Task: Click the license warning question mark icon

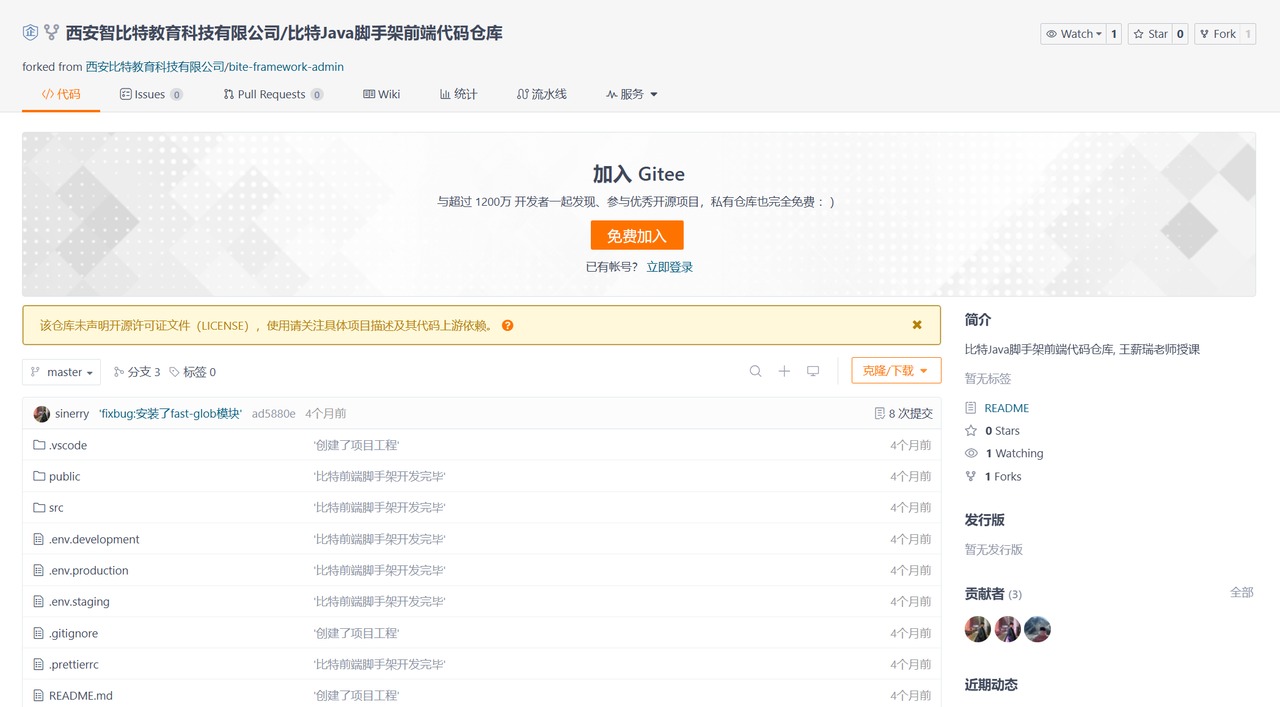Action: tap(508, 325)
